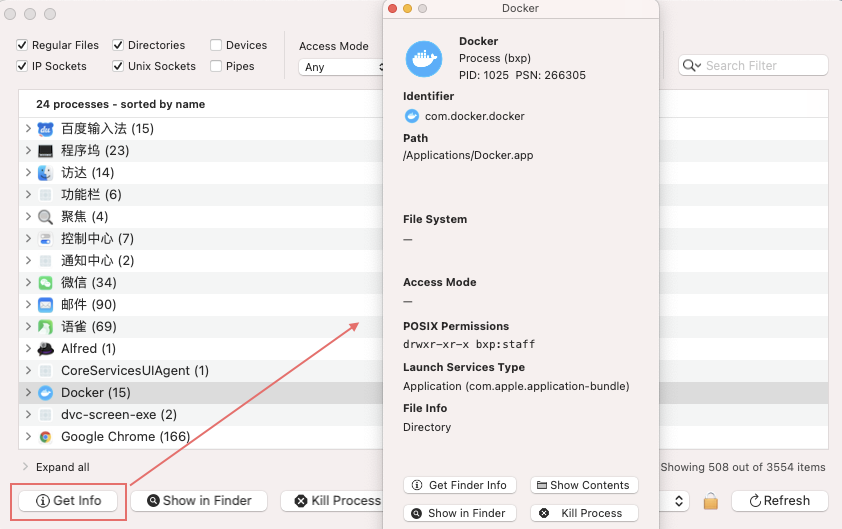This screenshot has width=842, height=529.
Task: Click the 聚焦 magnifier icon in list
Action: [46, 217]
